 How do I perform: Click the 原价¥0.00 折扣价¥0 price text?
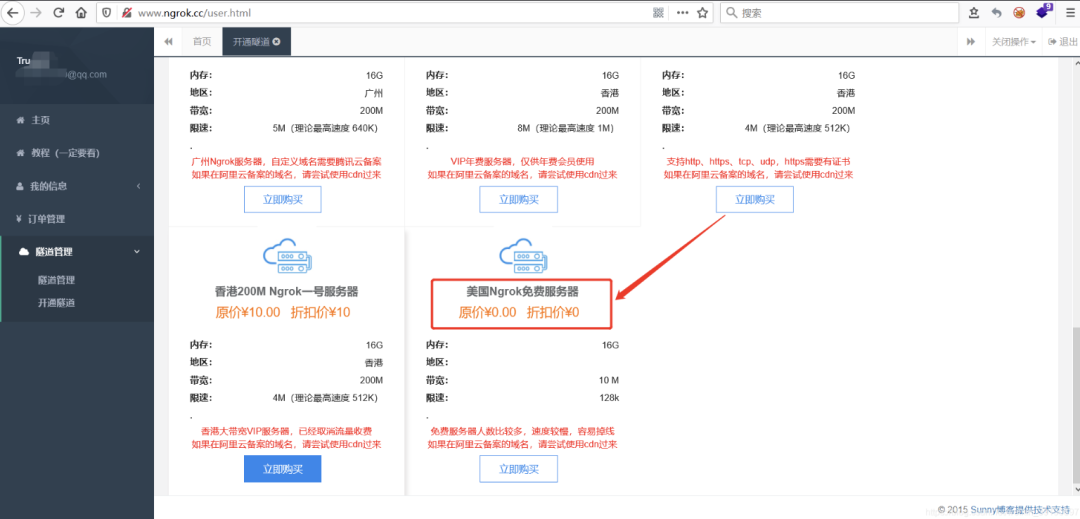[x=519, y=312]
